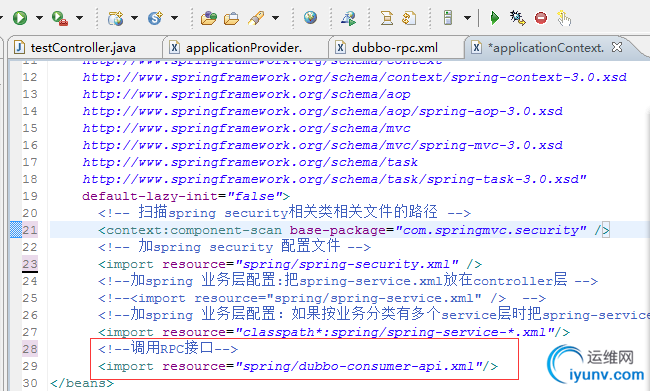650x391 pixels.
Task: Expand the Search flashlight dropdown arrow
Action: click(275, 18)
